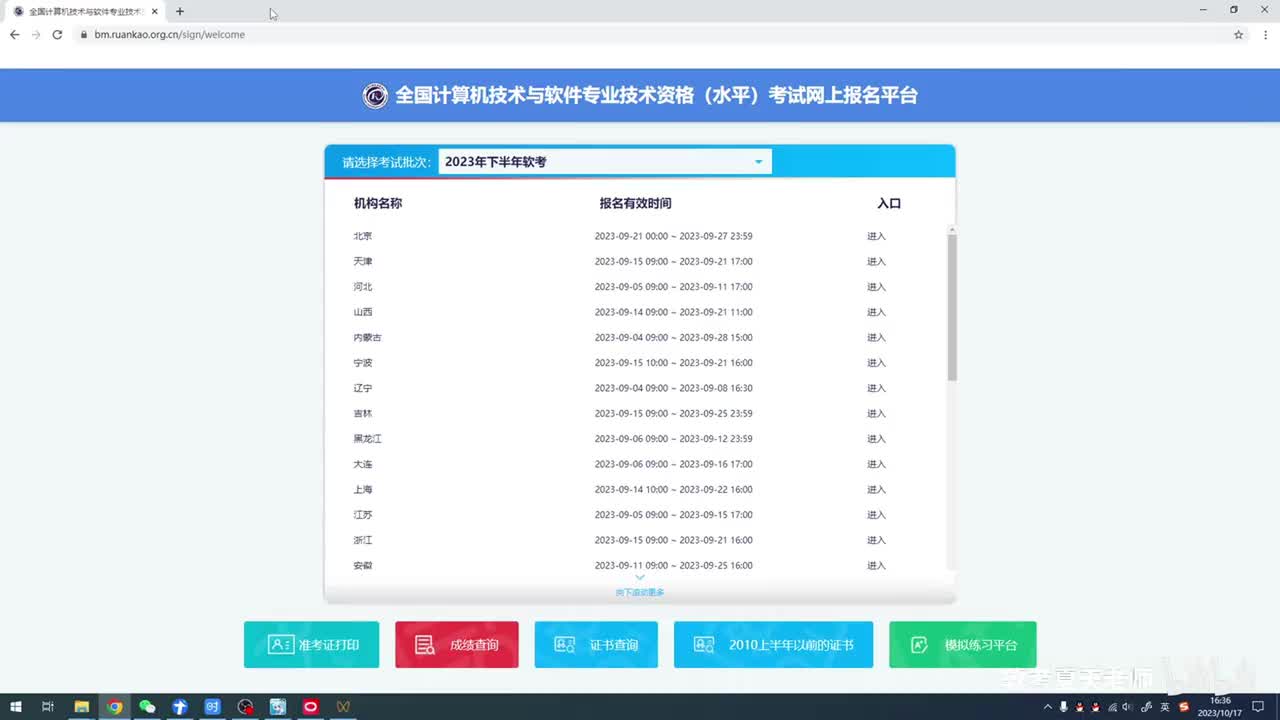Open WeChat from the taskbar
The width and height of the screenshot is (1280, 720).
147,707
